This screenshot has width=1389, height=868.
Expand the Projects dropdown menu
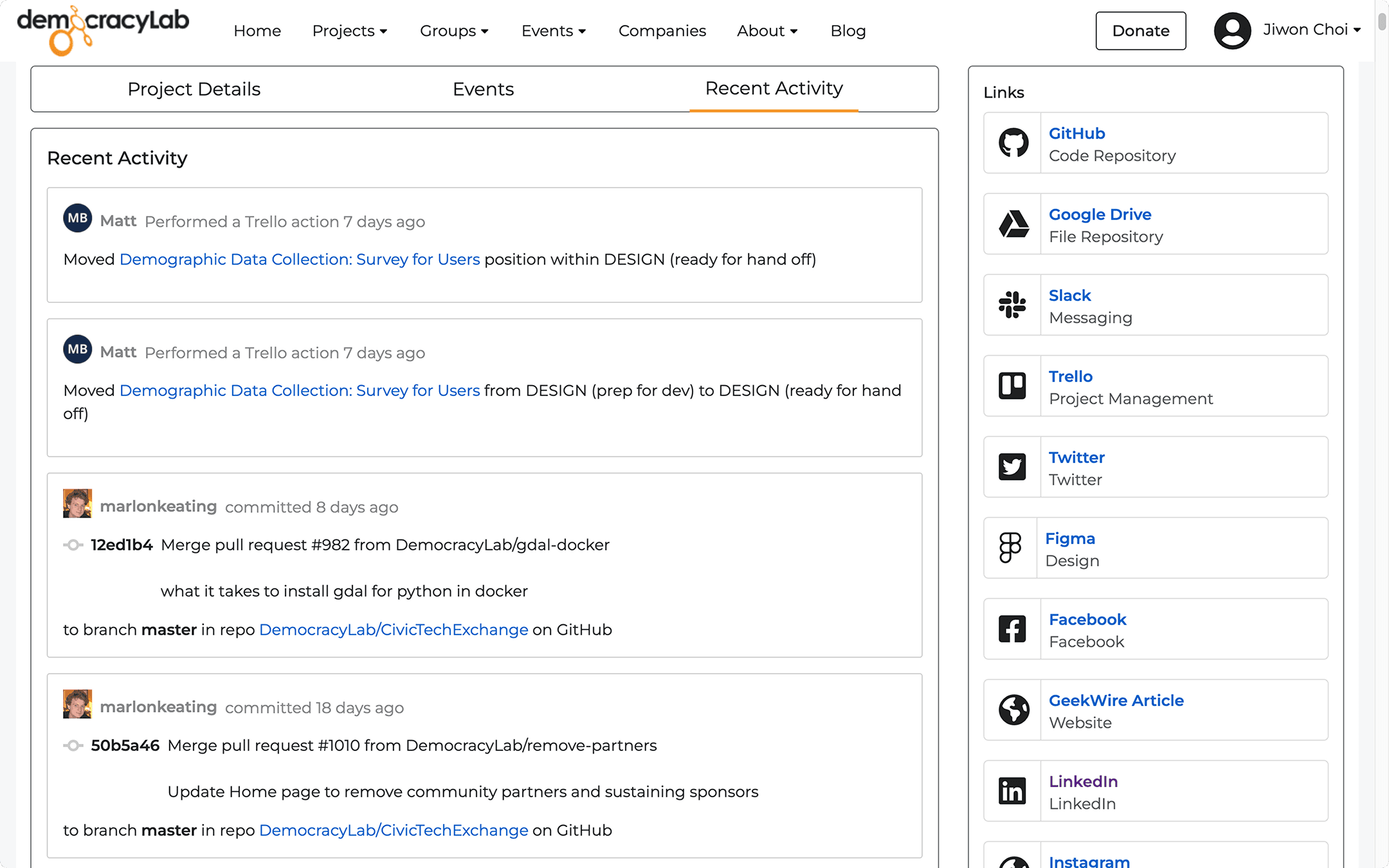pyautogui.click(x=350, y=31)
